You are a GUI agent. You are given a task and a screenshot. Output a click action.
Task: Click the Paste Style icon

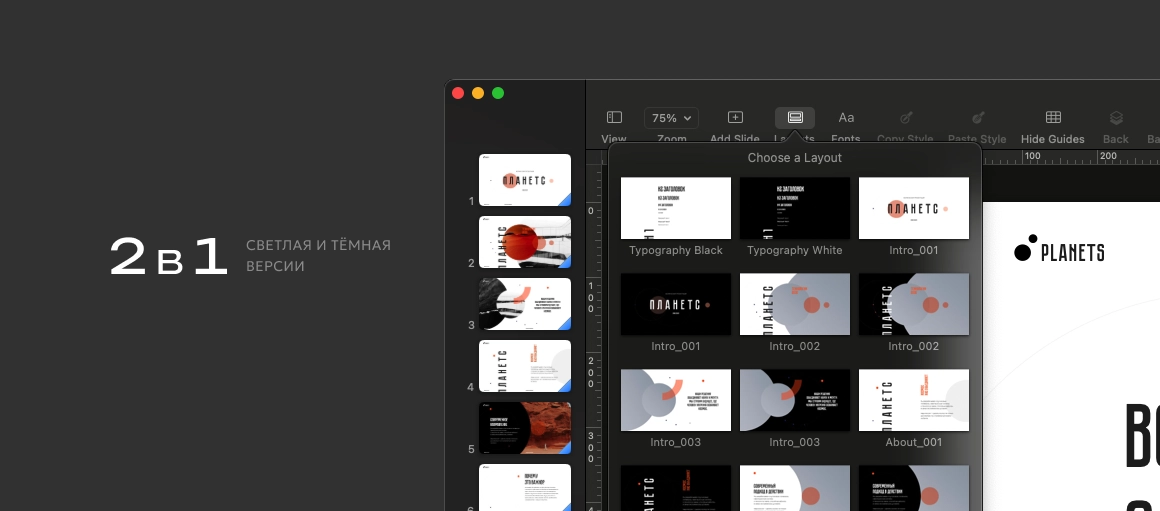[977, 118]
